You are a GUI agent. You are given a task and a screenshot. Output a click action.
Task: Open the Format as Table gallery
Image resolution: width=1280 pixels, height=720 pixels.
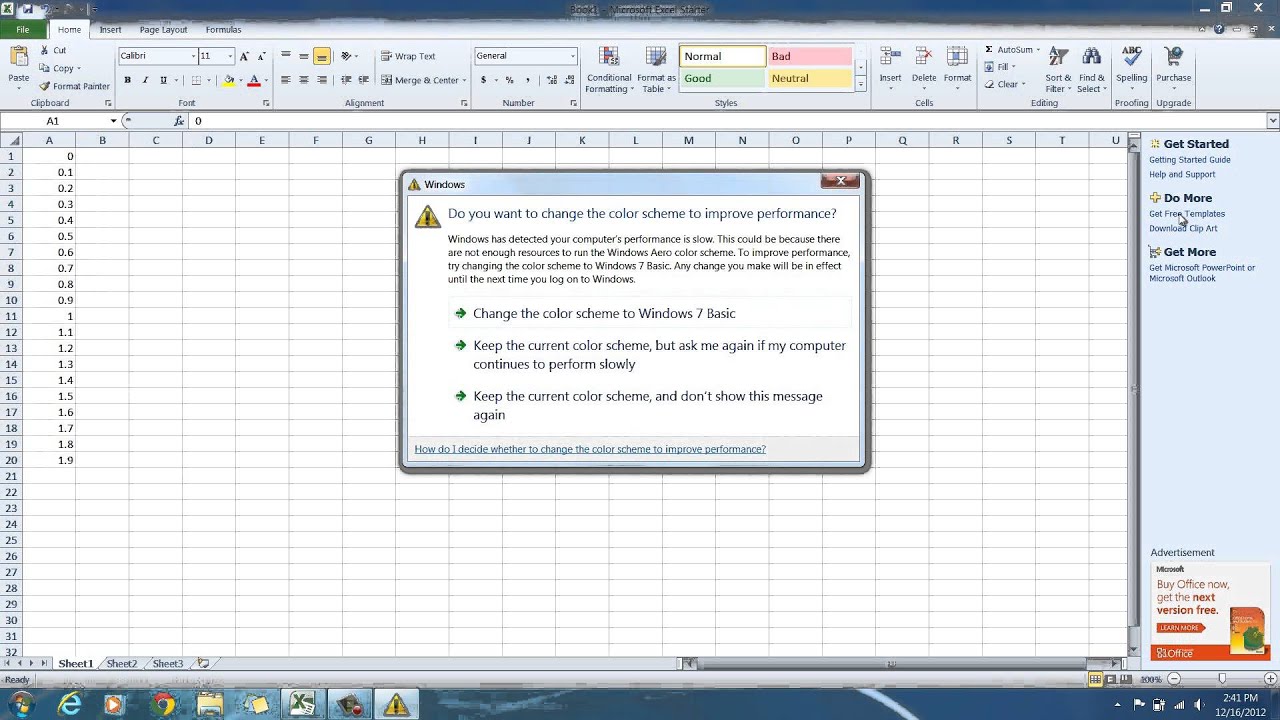click(x=656, y=70)
